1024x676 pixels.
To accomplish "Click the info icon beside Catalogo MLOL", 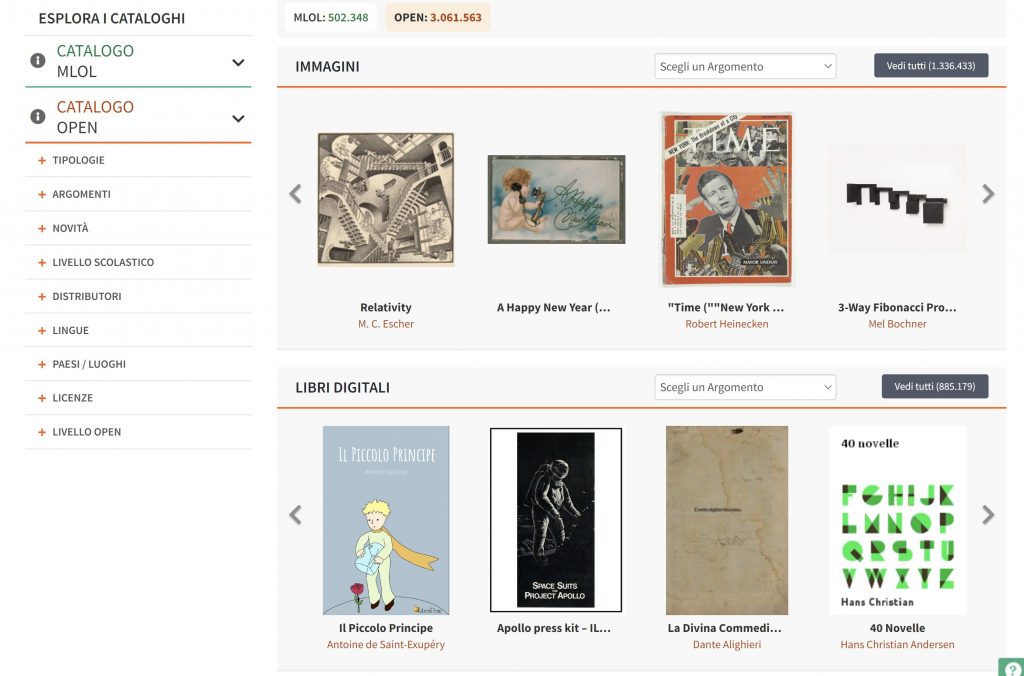I will click(x=38, y=61).
